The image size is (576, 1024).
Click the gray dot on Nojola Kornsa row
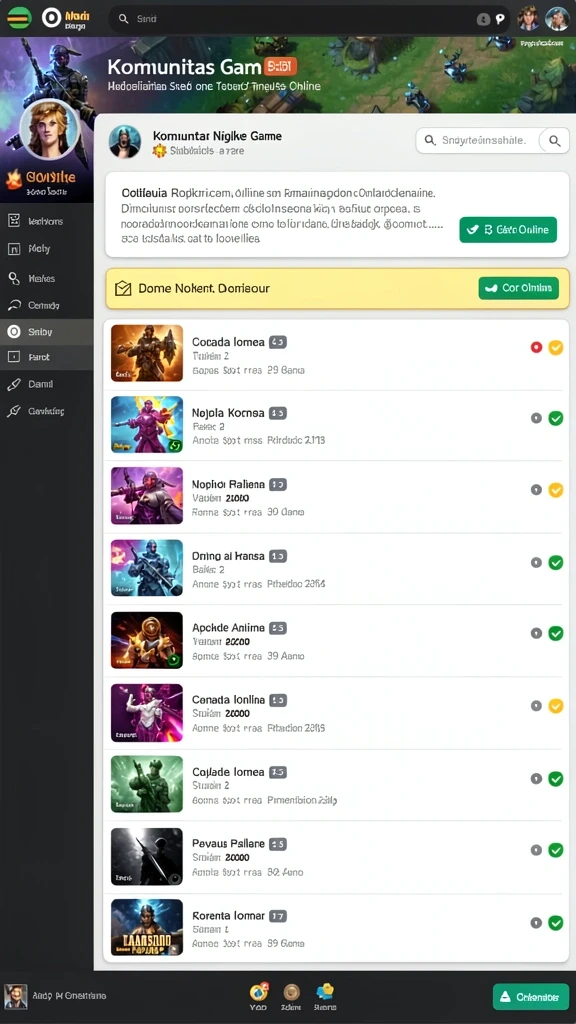[x=536, y=418]
